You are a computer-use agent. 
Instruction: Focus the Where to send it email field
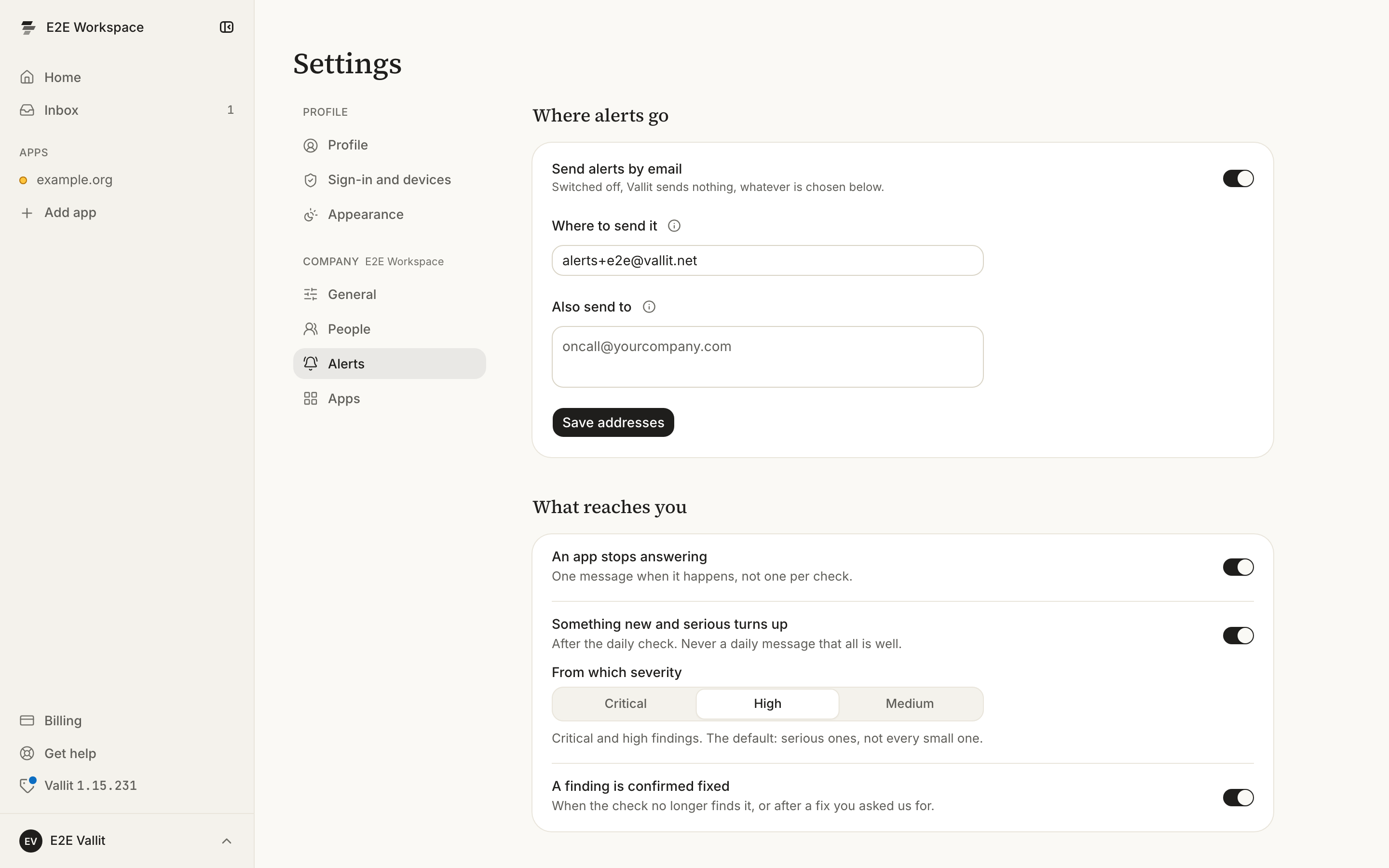coord(767,260)
